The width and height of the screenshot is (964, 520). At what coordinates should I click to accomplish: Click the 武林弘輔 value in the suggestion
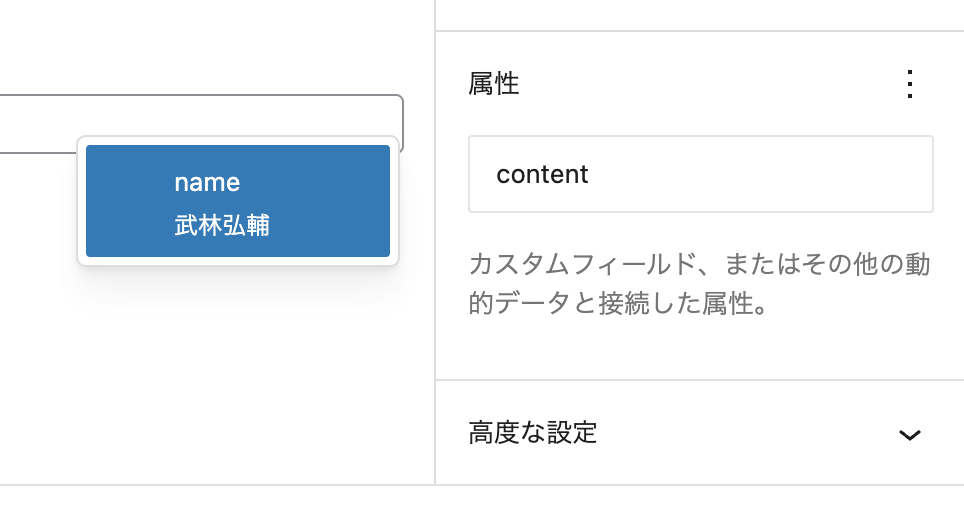[222, 226]
